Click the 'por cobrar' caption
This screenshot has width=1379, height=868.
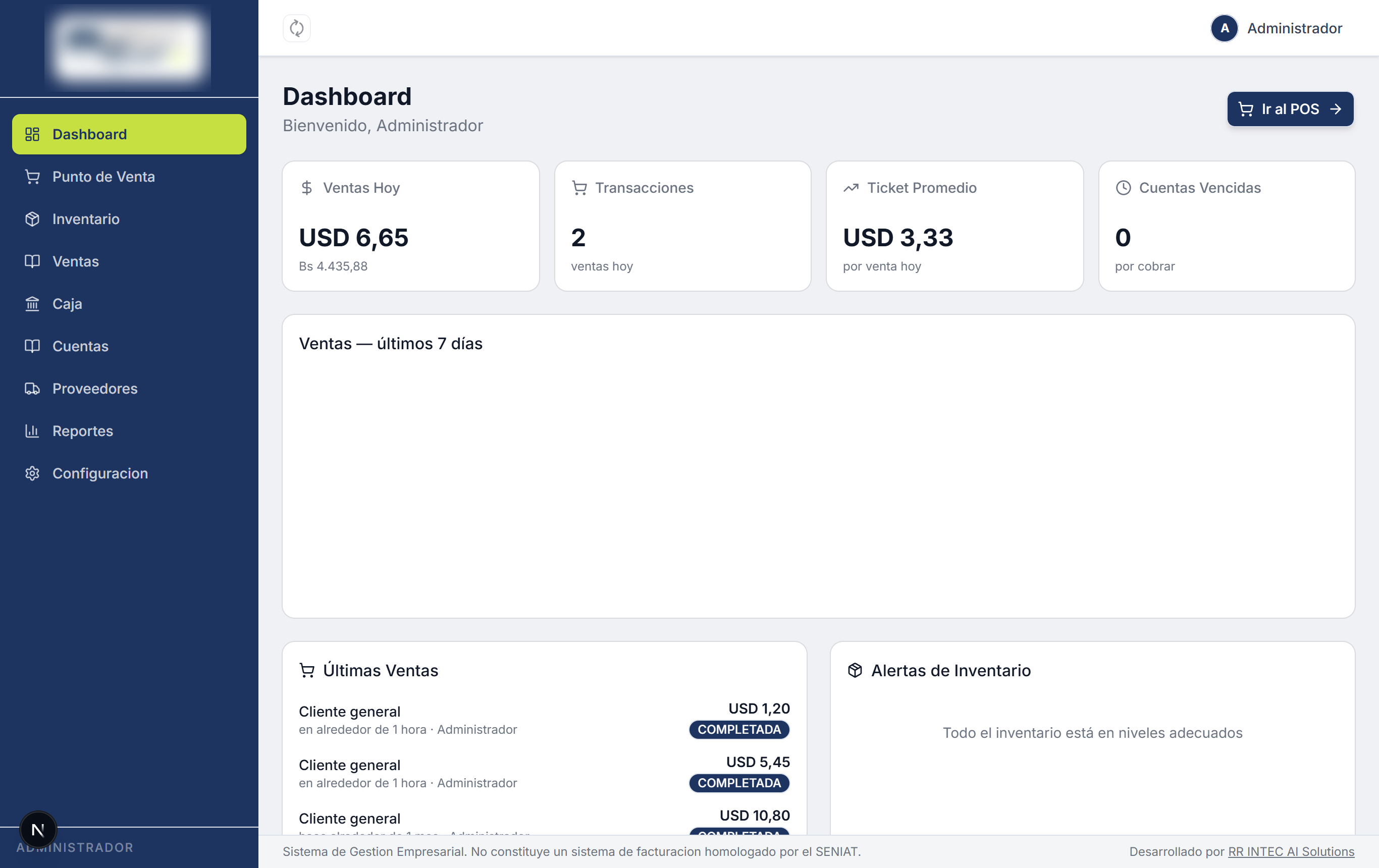(1144, 266)
